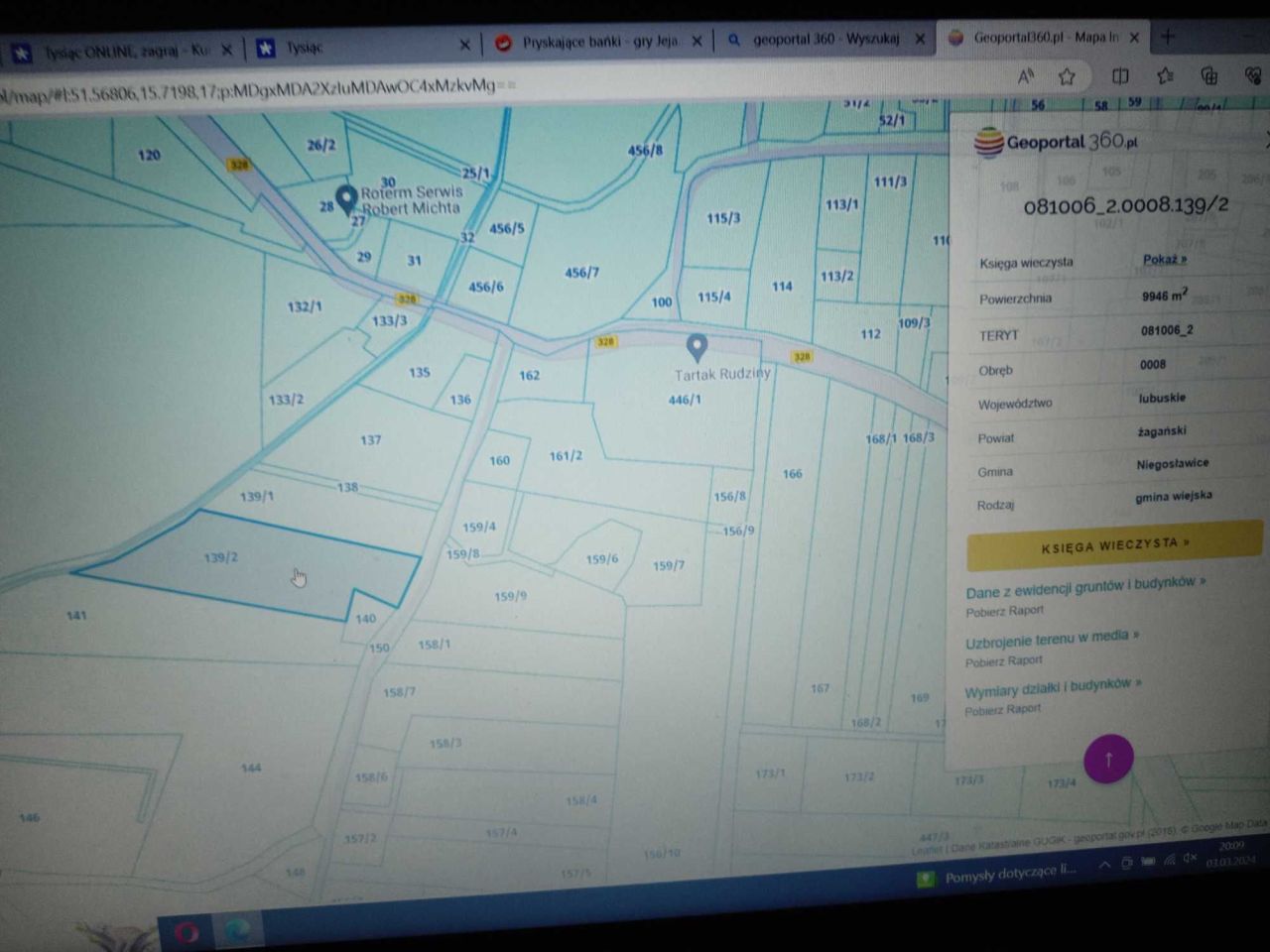
Task: Switch to Pryskające bańki - gry tab
Action: click(598, 43)
